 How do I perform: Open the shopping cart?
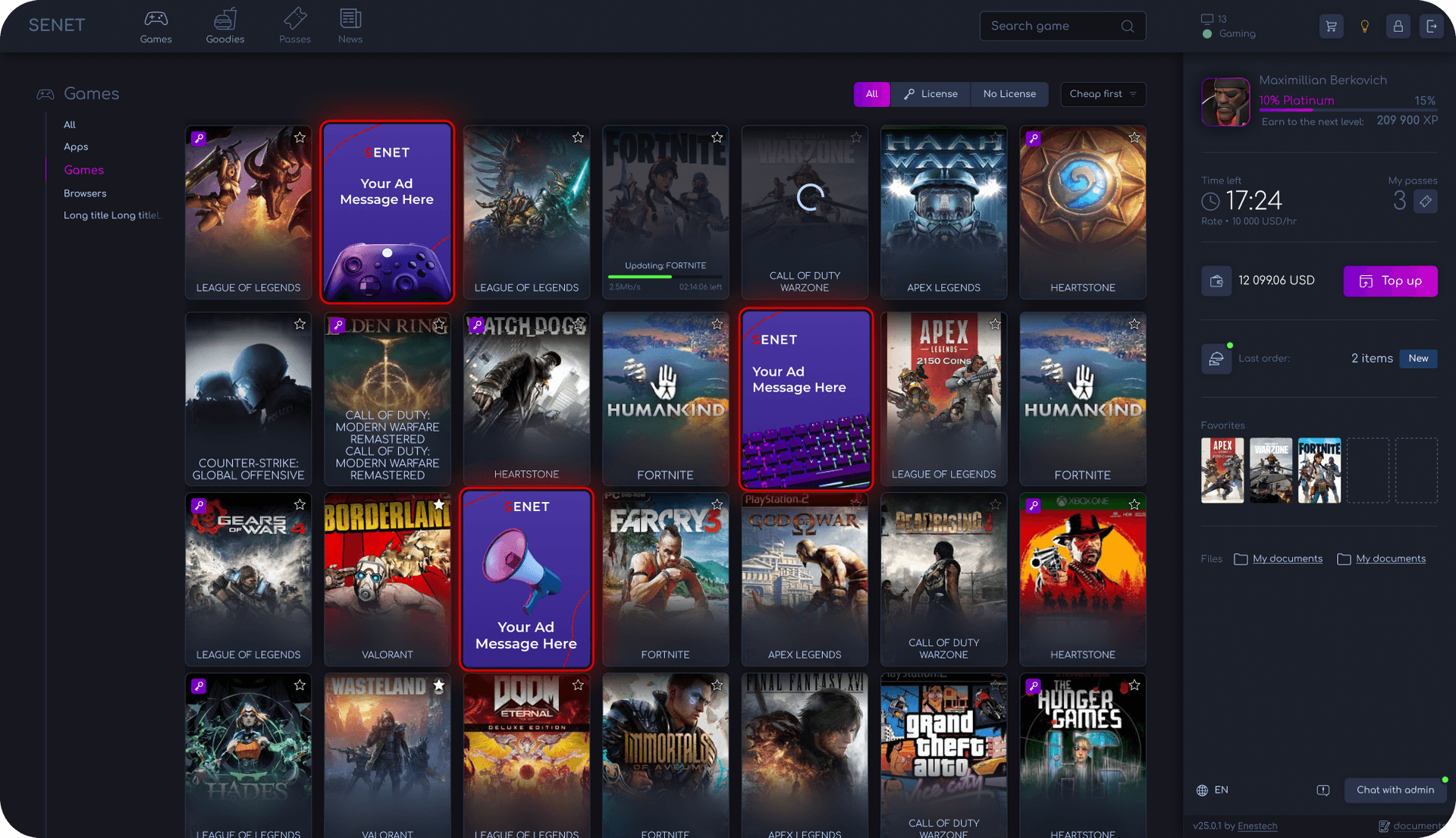1331,27
